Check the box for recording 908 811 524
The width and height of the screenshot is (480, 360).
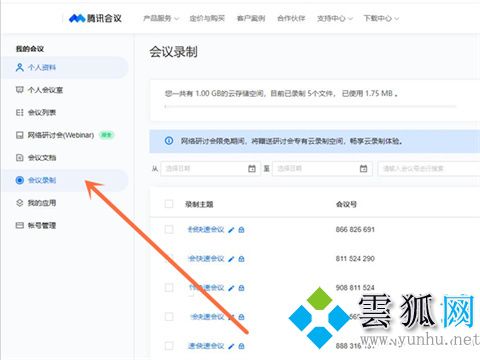pos(169,287)
